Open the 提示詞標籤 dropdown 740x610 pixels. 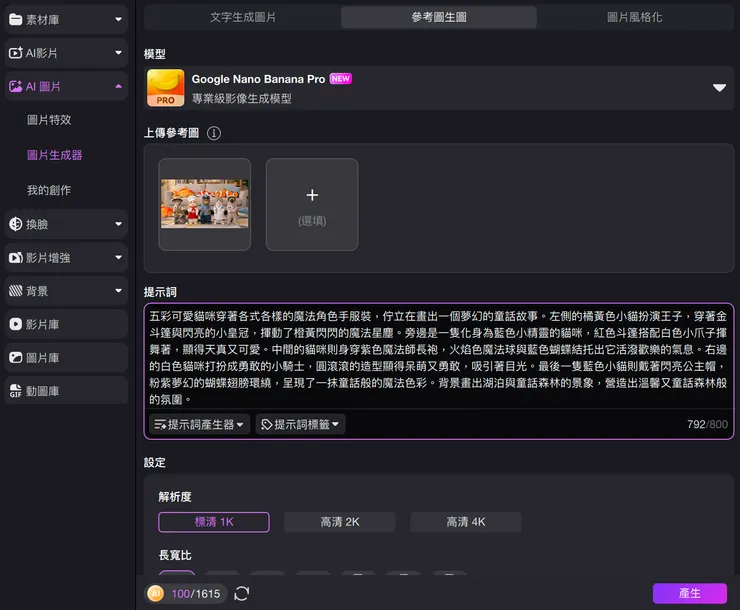[300, 425]
